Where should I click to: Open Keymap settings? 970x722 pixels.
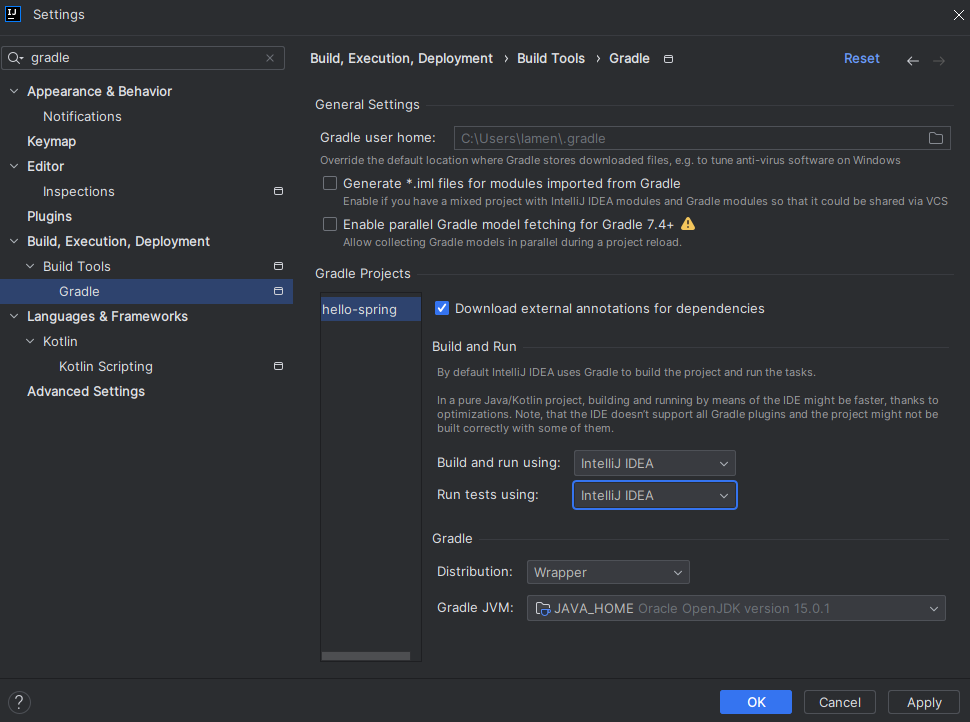click(x=51, y=141)
